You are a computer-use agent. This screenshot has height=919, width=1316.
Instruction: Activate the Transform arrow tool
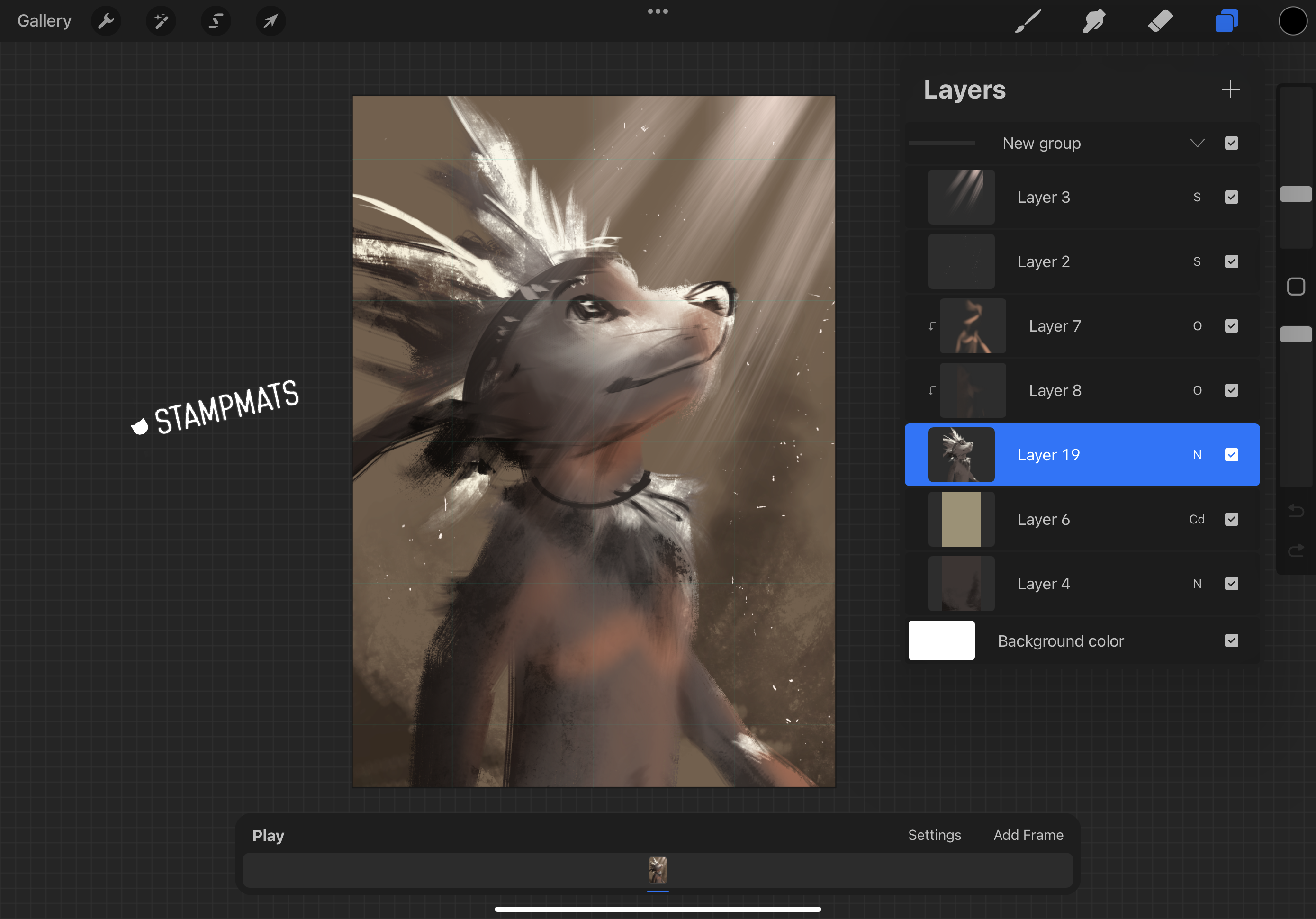pos(270,21)
